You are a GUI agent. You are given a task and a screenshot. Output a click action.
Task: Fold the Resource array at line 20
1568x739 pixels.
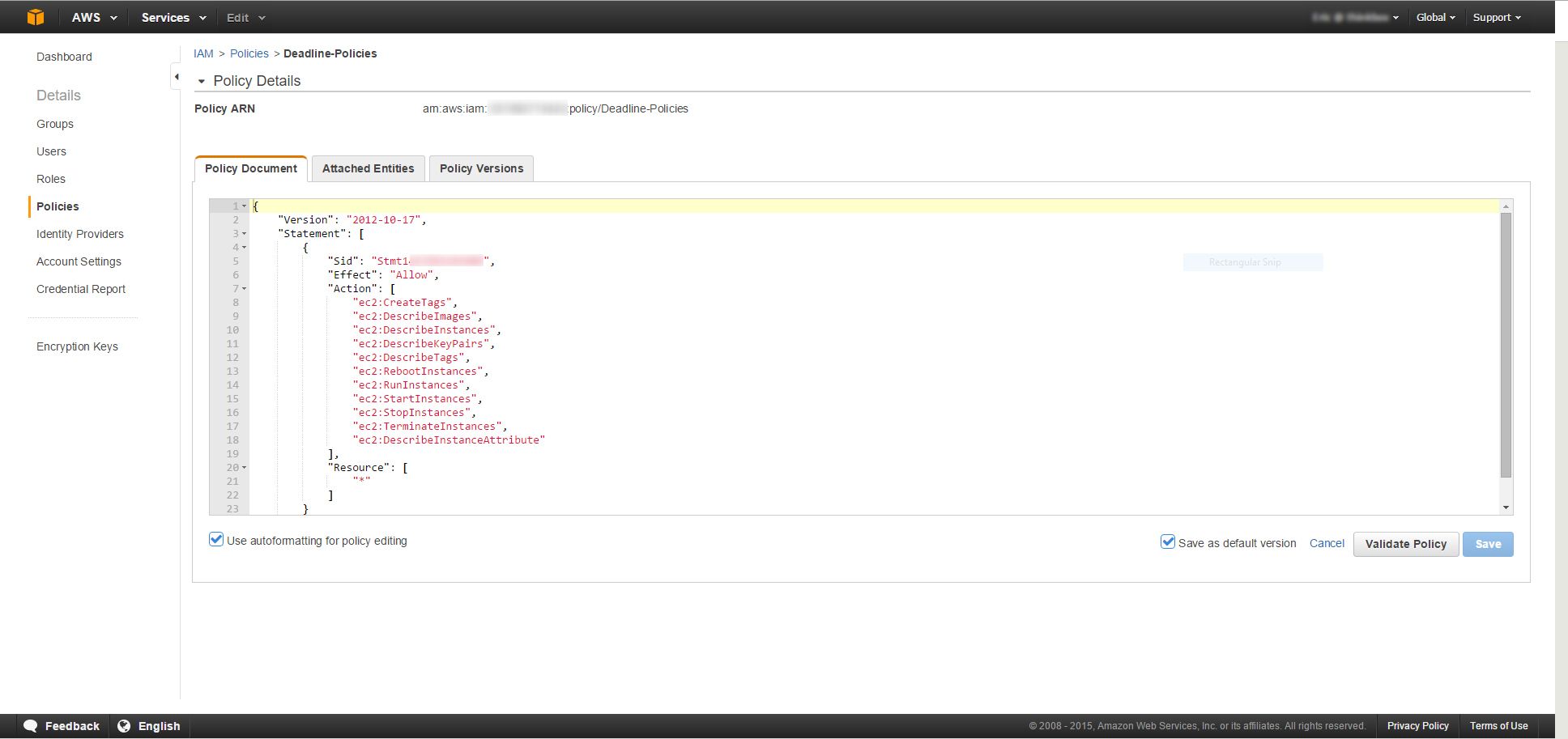[245, 467]
